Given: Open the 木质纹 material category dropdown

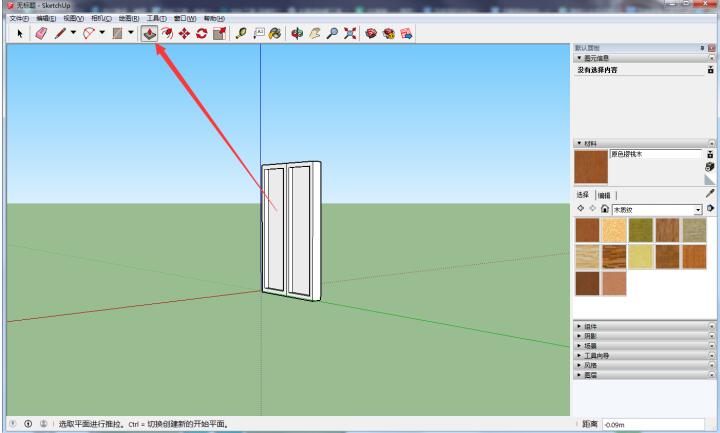Looking at the screenshot, I should (698, 209).
